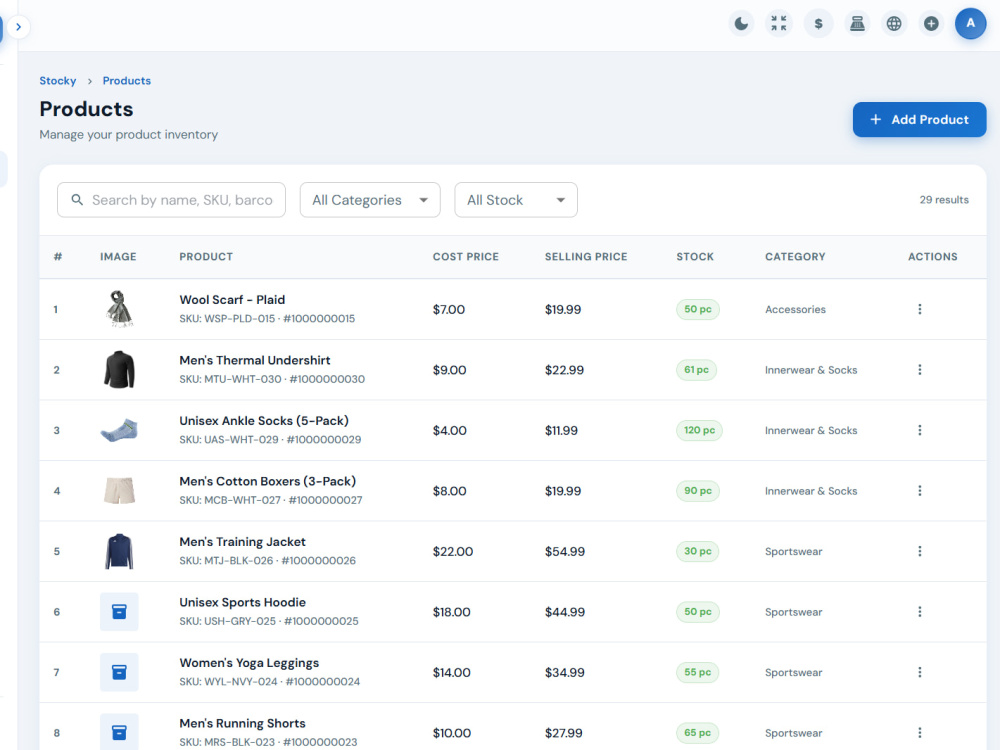Open actions menu for Men's Running Shorts
The height and width of the screenshot is (750, 1000).
920,733
